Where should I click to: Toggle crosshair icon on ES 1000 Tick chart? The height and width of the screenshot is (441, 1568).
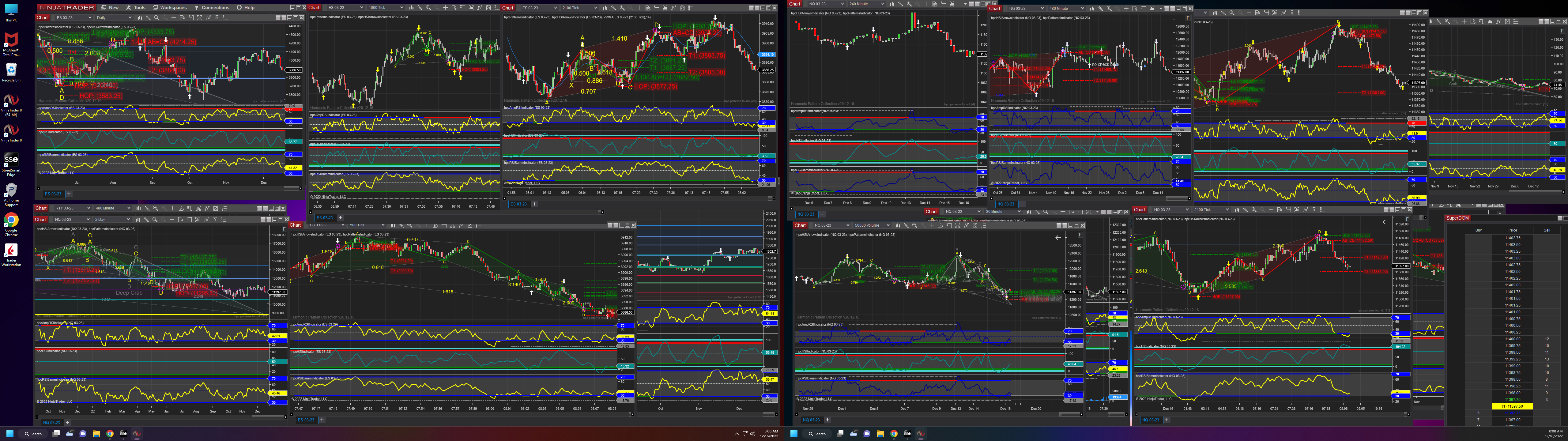(446, 8)
